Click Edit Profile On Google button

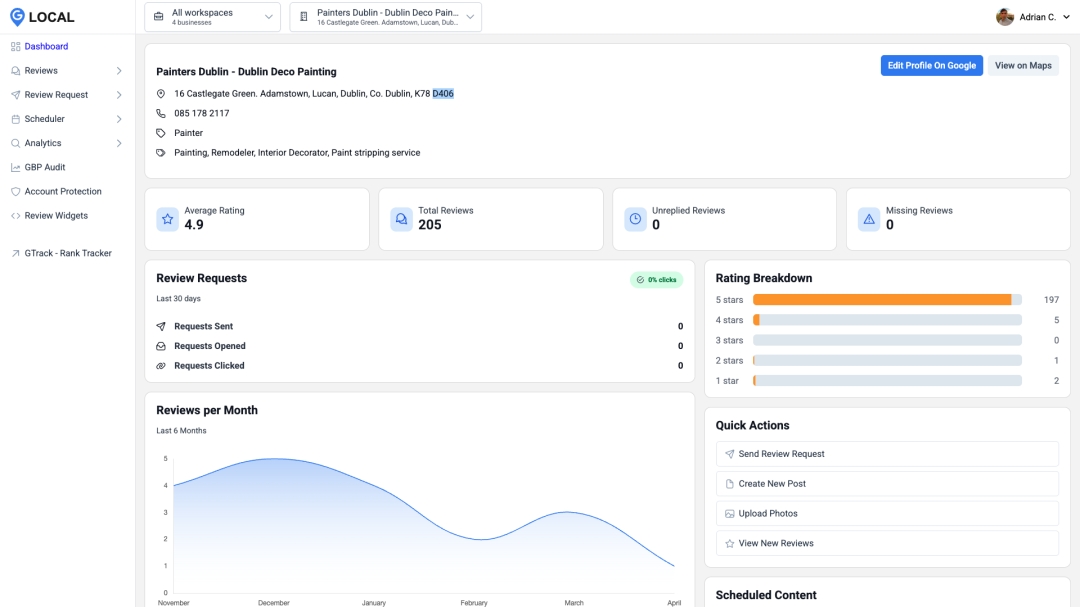[x=931, y=66]
